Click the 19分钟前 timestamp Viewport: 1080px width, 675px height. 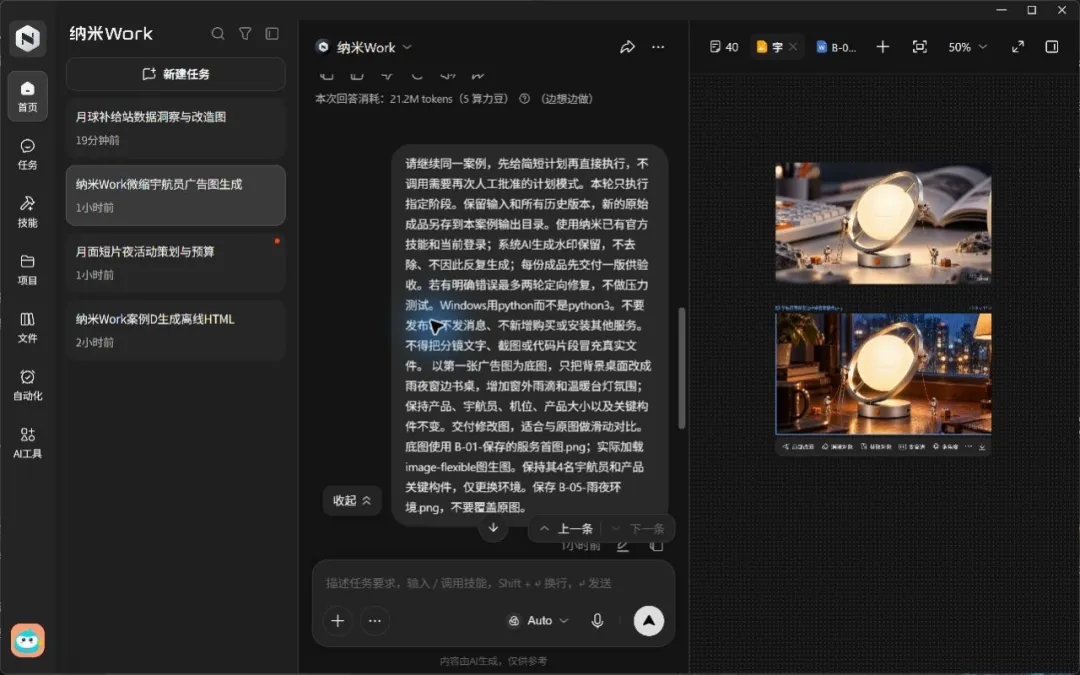(x=97, y=140)
